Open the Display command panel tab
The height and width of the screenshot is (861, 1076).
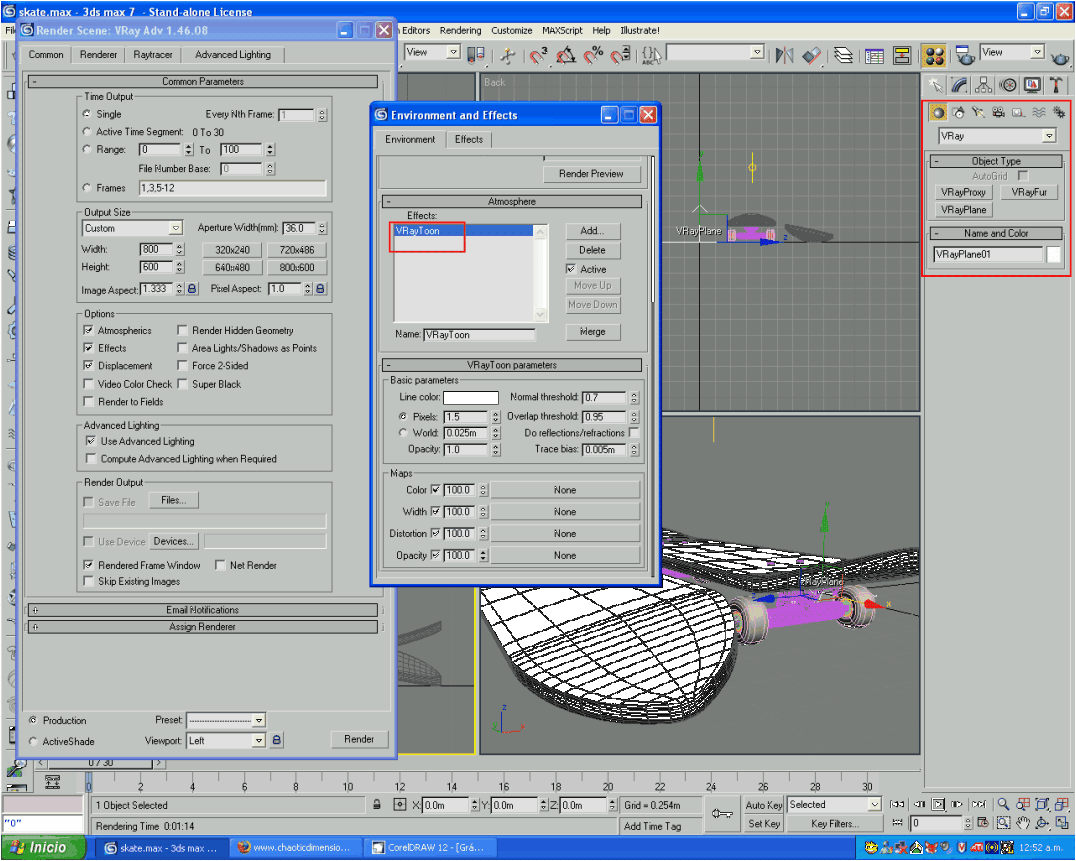tap(1032, 85)
